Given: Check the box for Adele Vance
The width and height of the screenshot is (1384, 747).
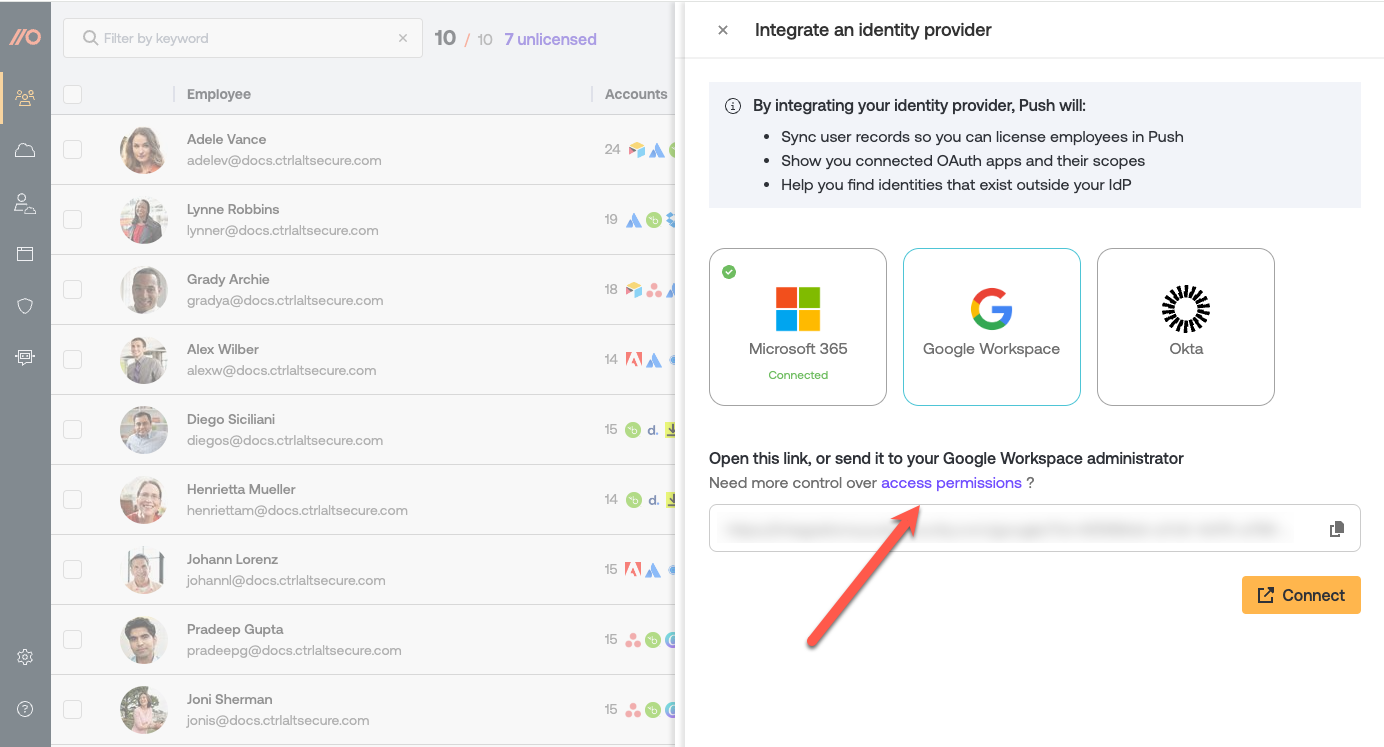Looking at the screenshot, I should (72, 150).
